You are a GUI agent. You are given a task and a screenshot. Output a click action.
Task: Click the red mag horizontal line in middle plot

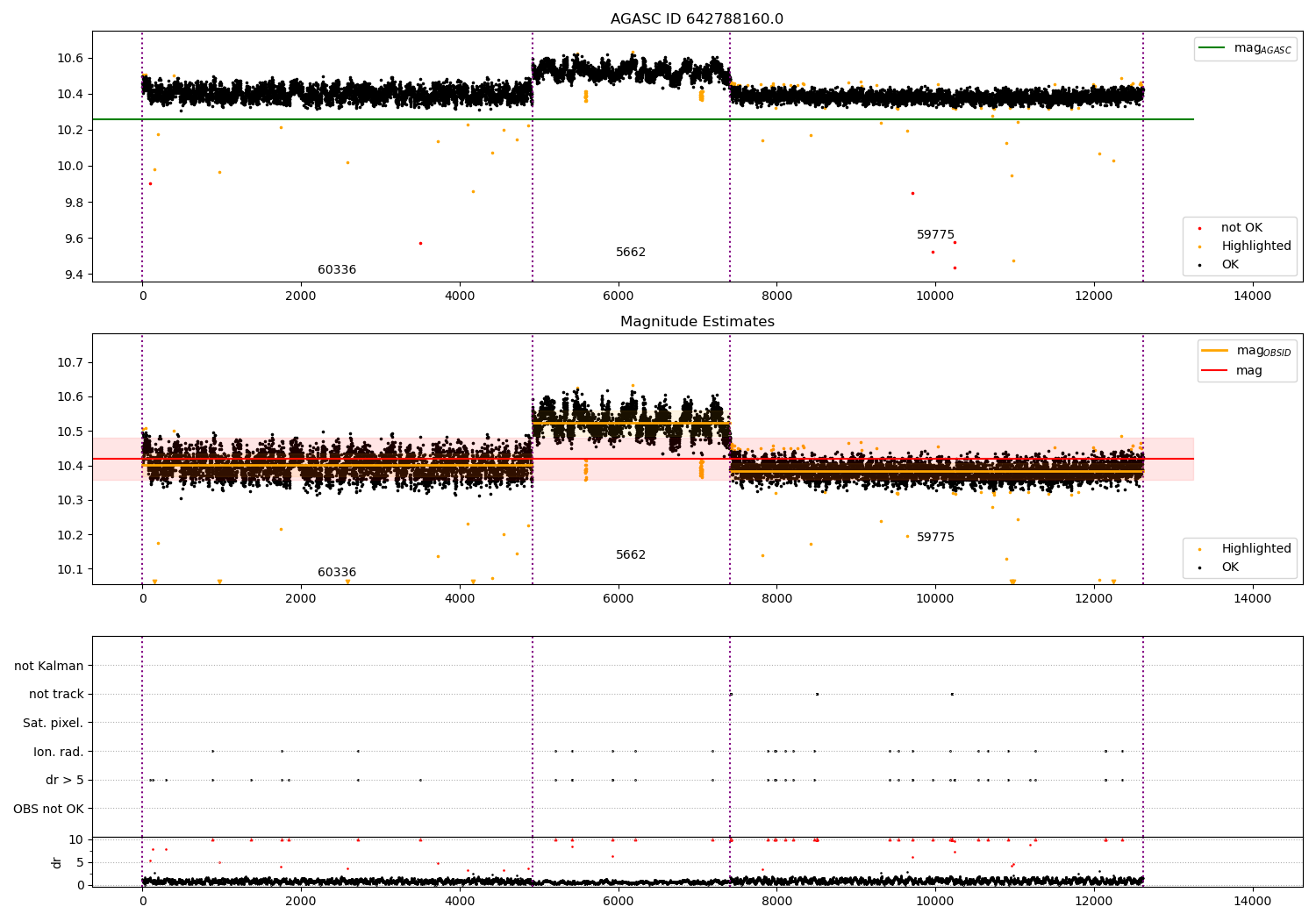coord(642,459)
